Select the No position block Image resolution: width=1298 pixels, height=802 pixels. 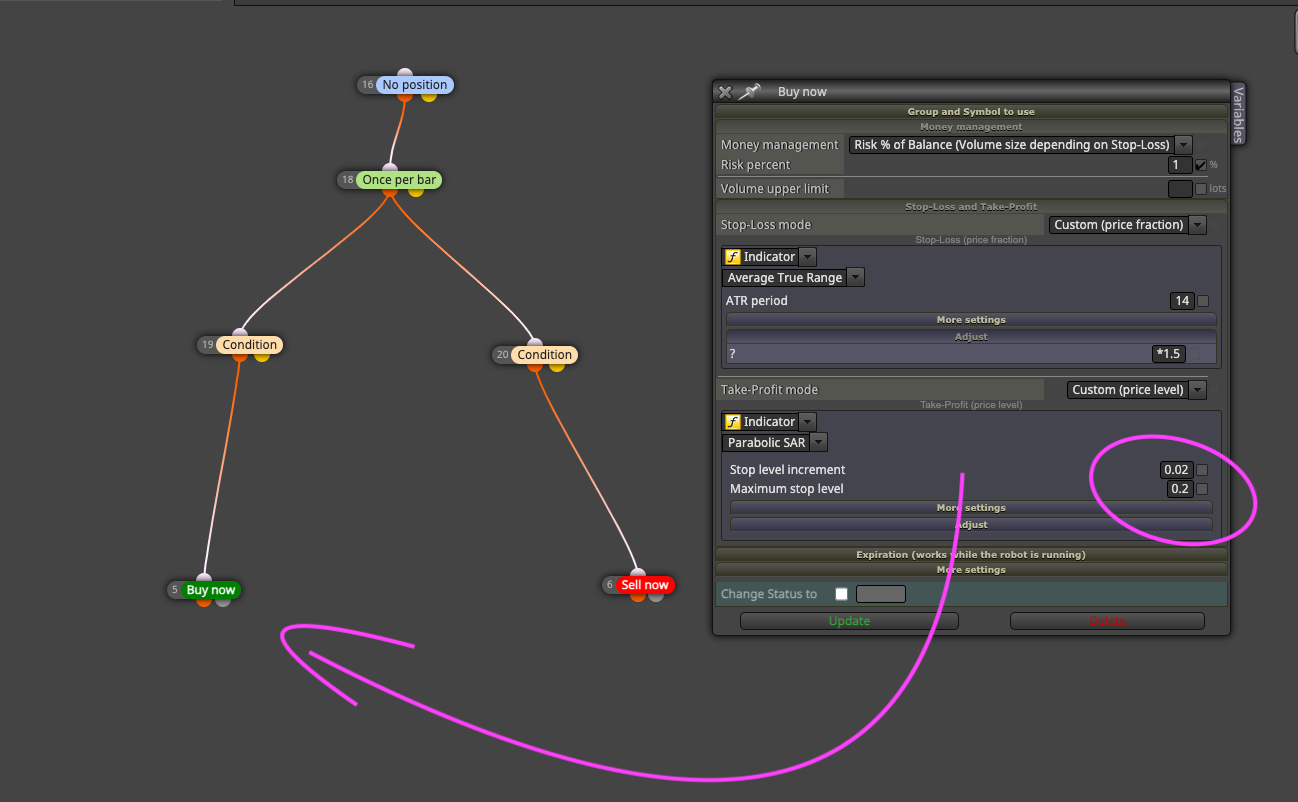pos(414,85)
